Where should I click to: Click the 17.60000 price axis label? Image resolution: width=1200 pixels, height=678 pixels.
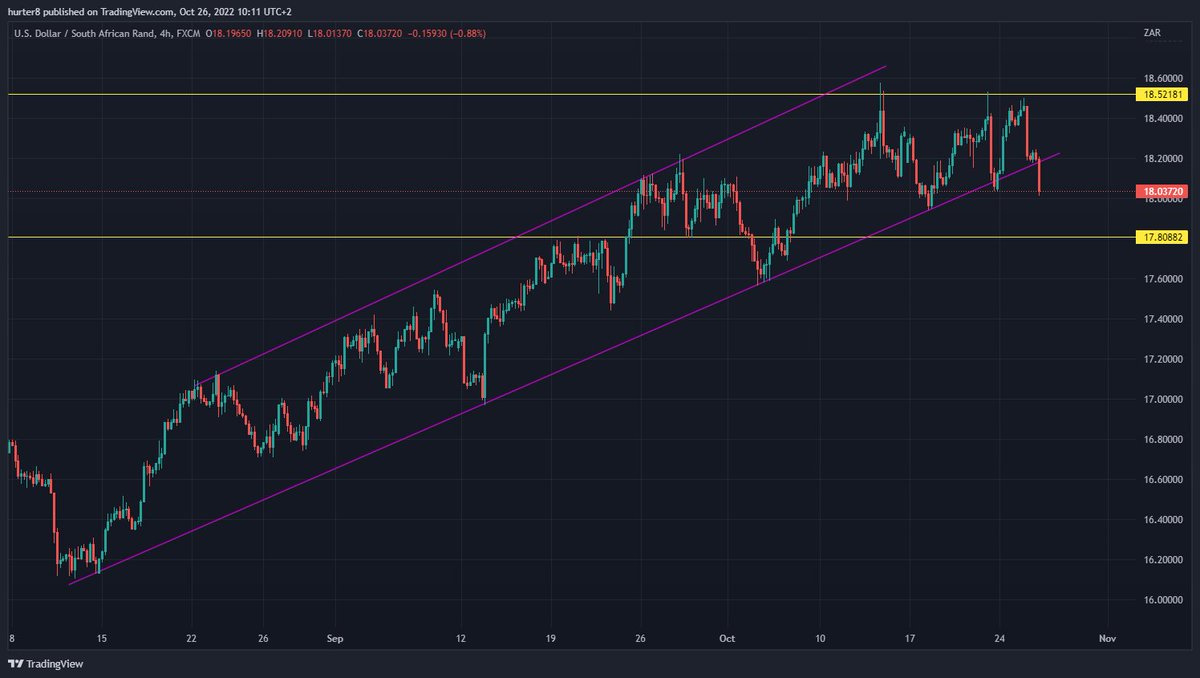click(1163, 279)
